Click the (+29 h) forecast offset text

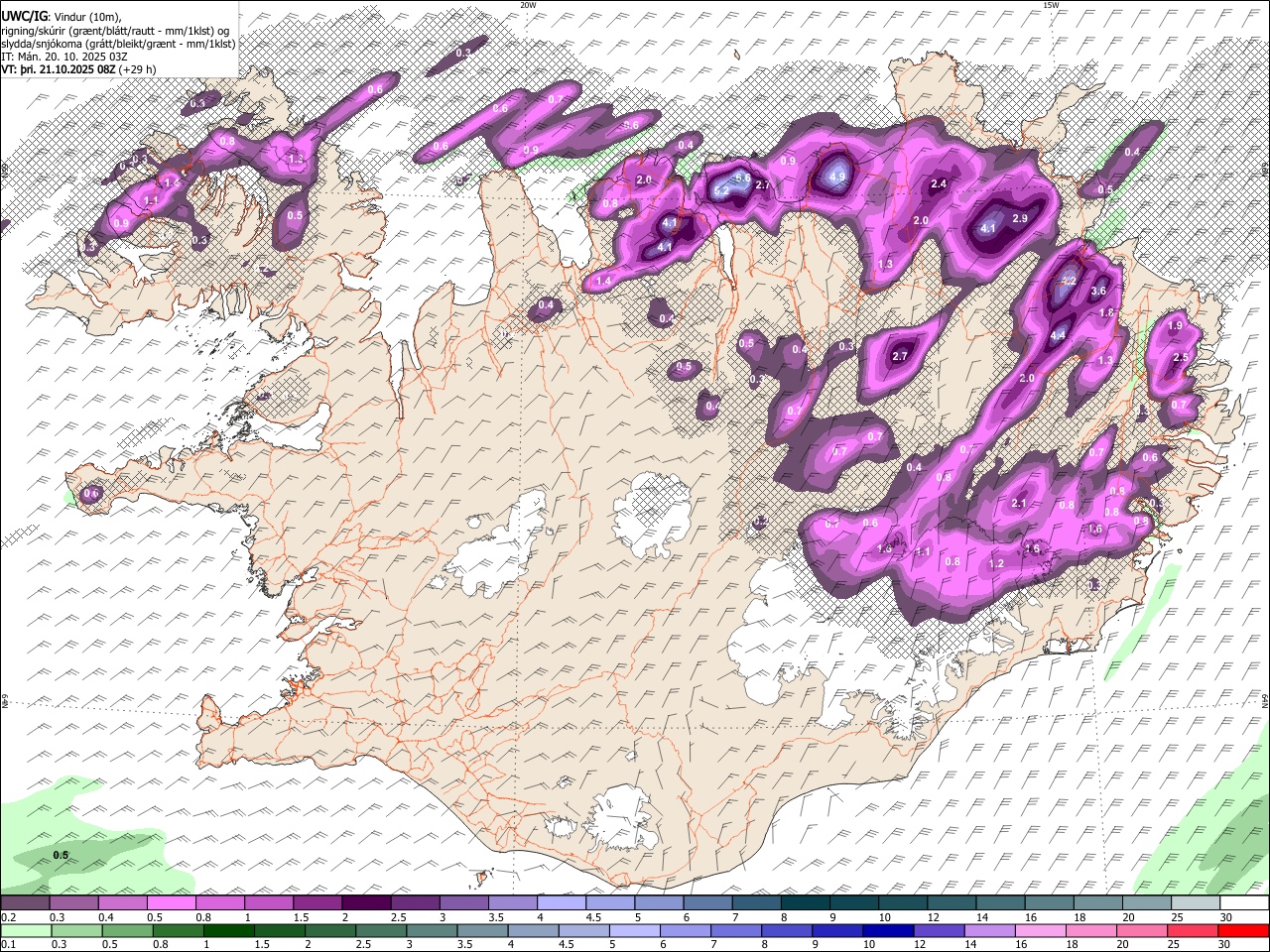coord(138,70)
